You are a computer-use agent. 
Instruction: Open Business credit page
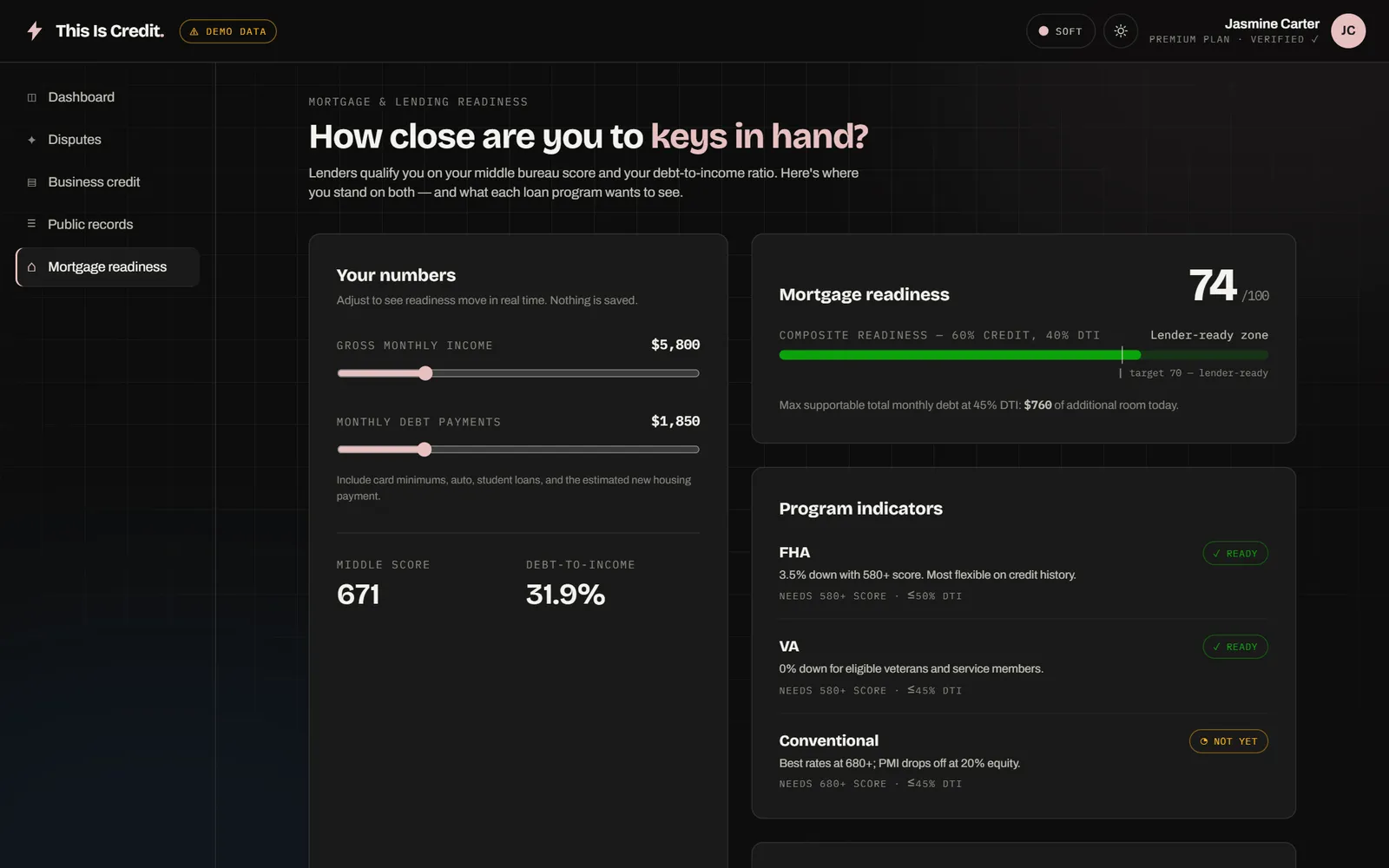(x=108, y=182)
